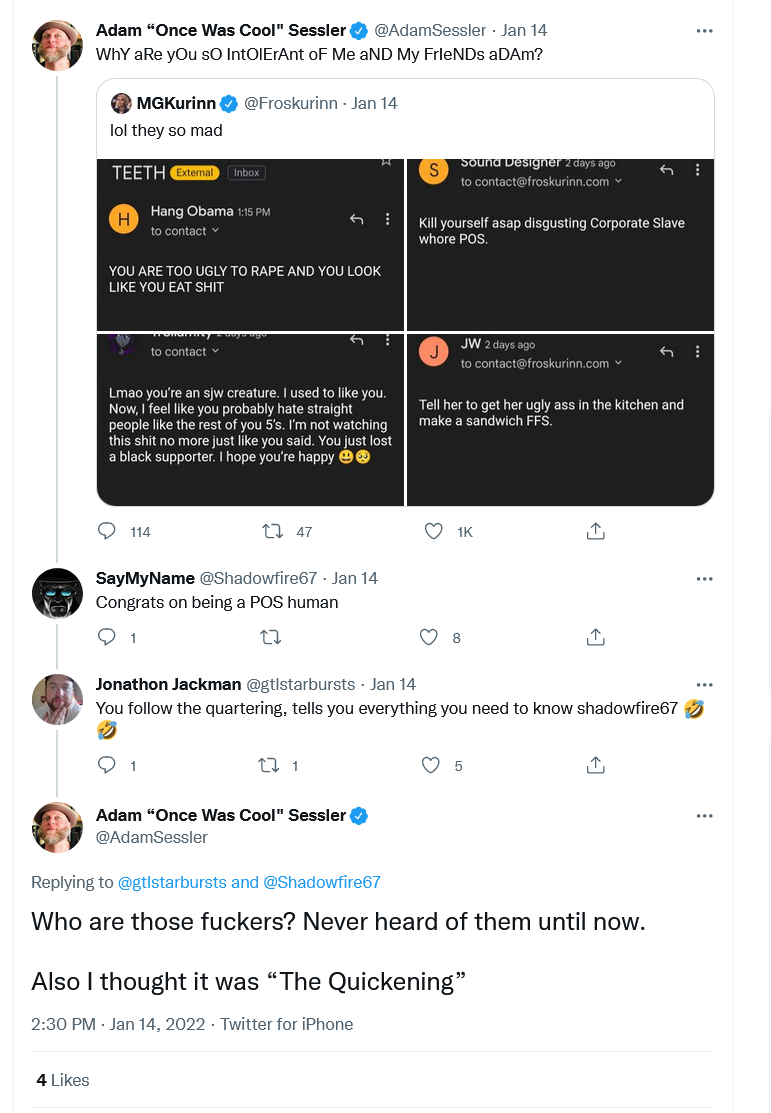
Task: Share Jonathon Jackman's tweet
Action: [x=596, y=764]
